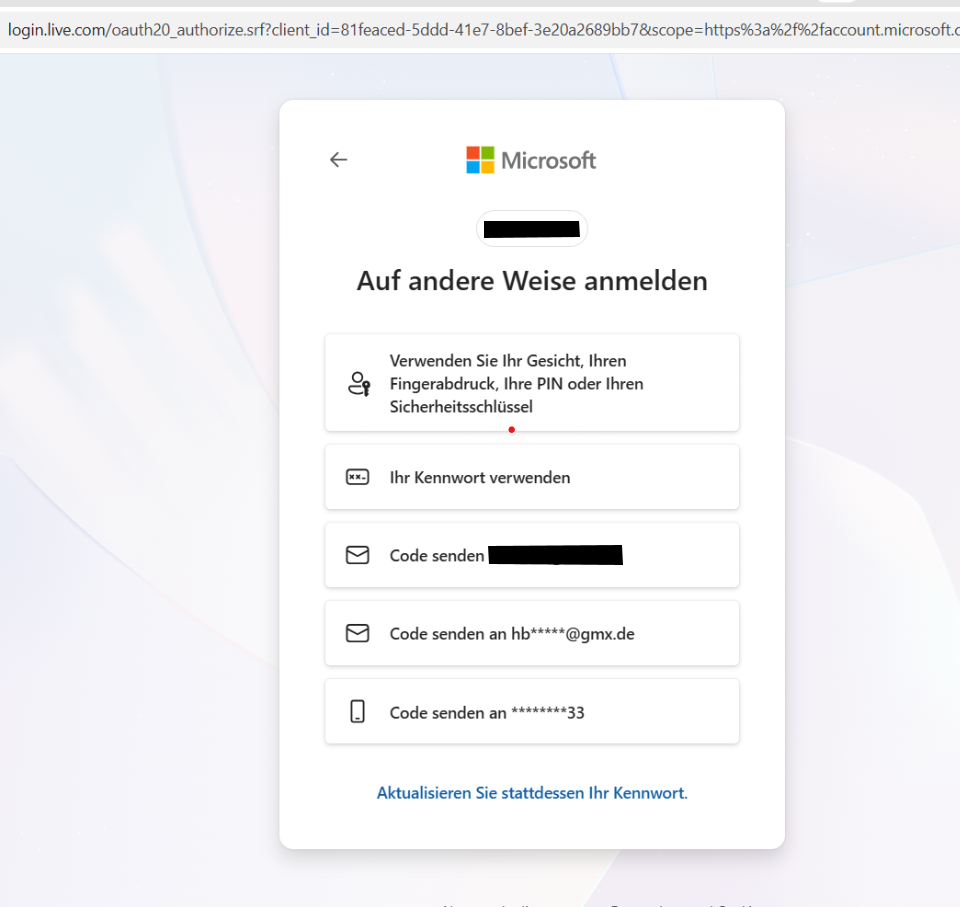Open 'Aktualisieren Sie stattdessen Ihr Kennwort' link
The image size is (960, 907).
pos(532,793)
